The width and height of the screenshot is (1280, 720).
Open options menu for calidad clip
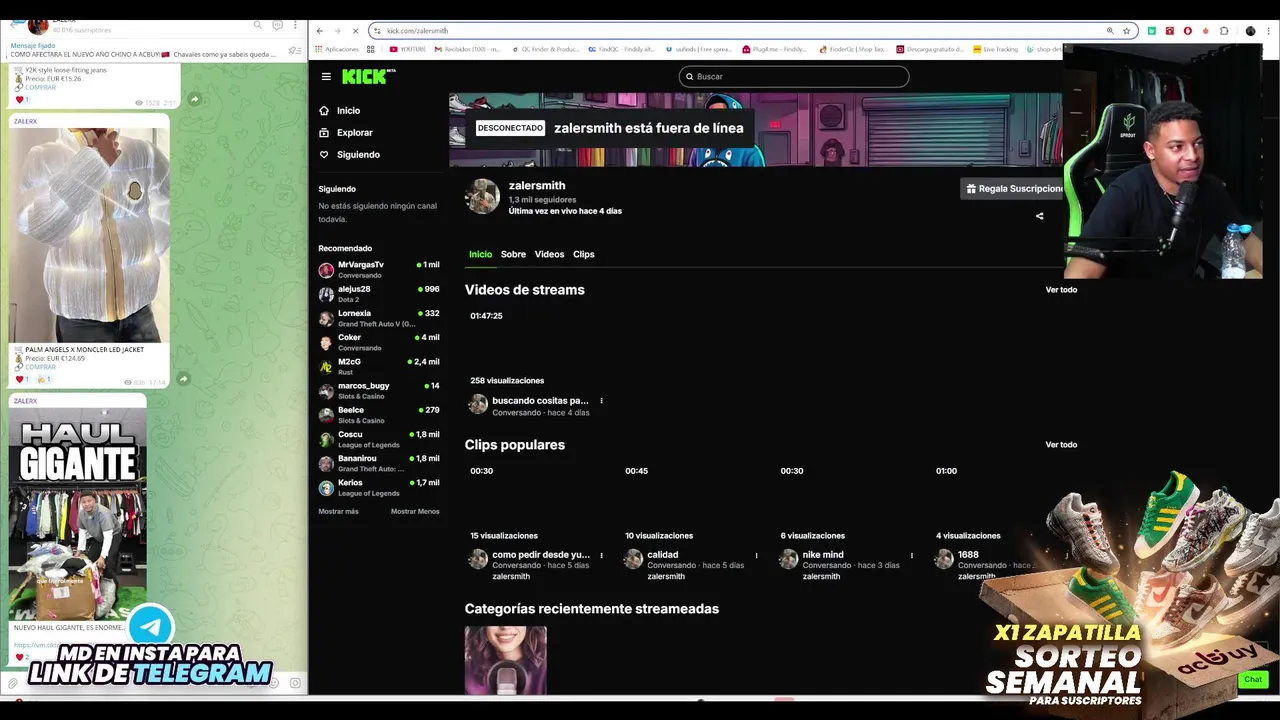[756, 555]
